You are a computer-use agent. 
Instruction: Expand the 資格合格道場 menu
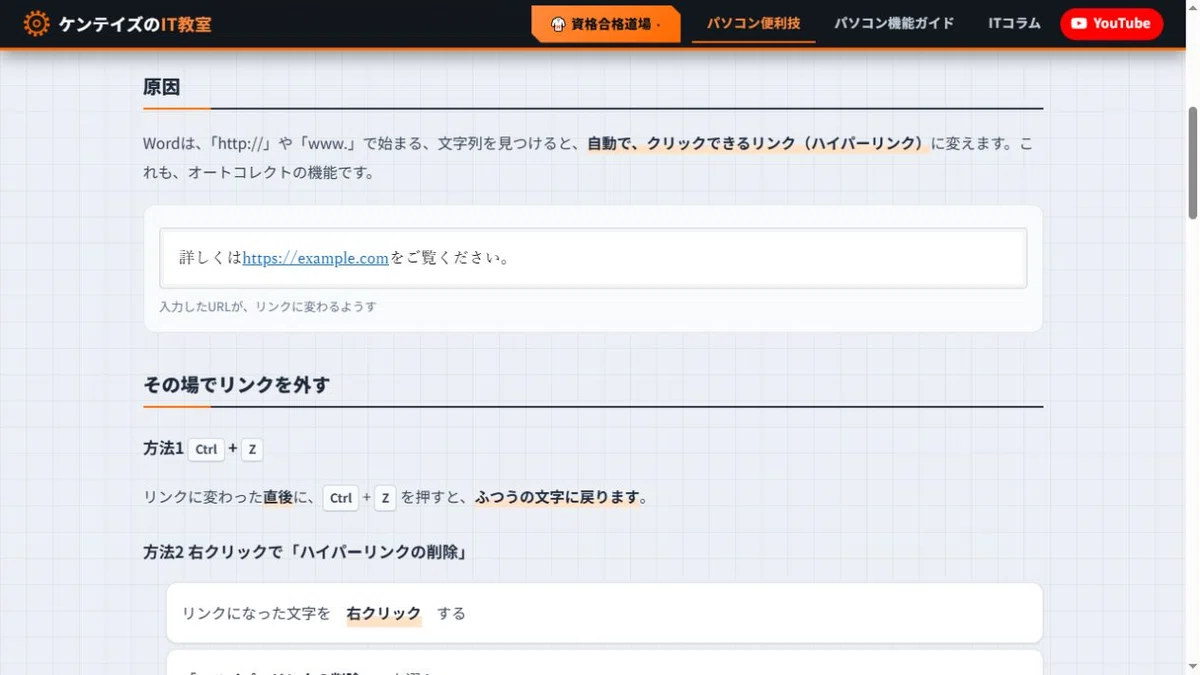coord(606,24)
